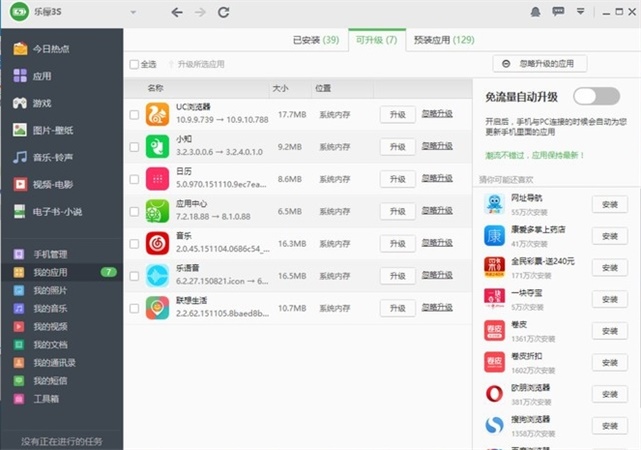The height and width of the screenshot is (450, 641).
Task: Open 音乐-铃声 section
Action: pyautogui.click(x=43, y=157)
